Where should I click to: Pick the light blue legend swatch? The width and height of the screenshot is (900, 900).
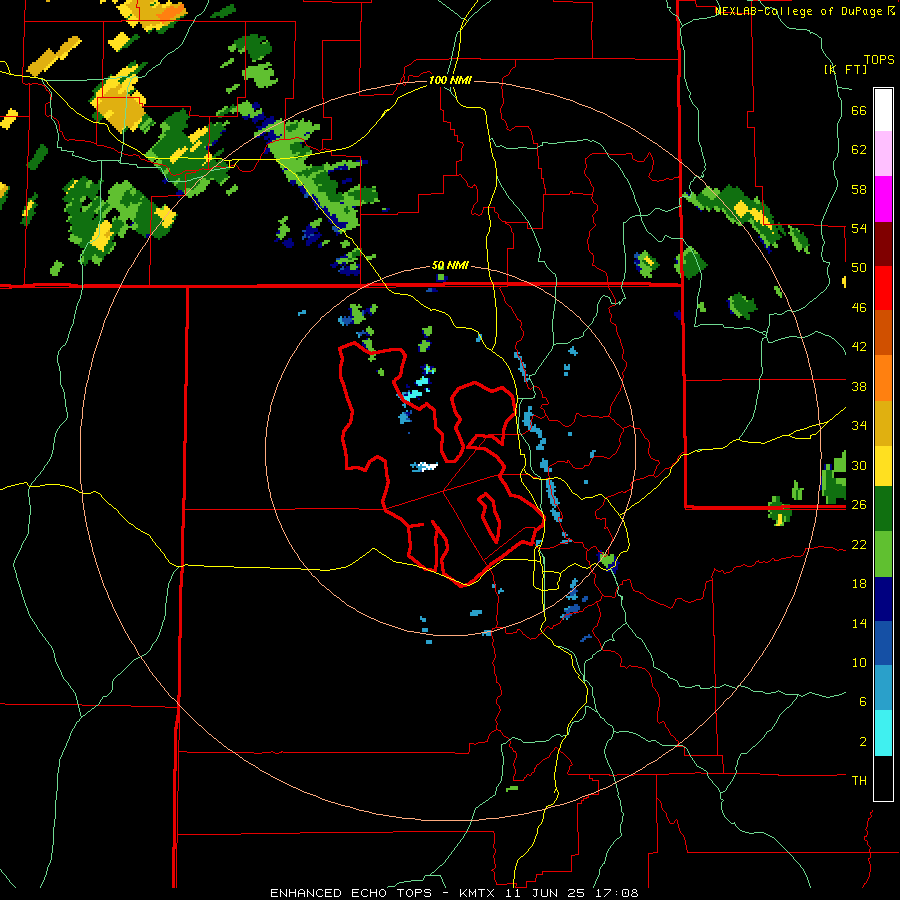883,688
